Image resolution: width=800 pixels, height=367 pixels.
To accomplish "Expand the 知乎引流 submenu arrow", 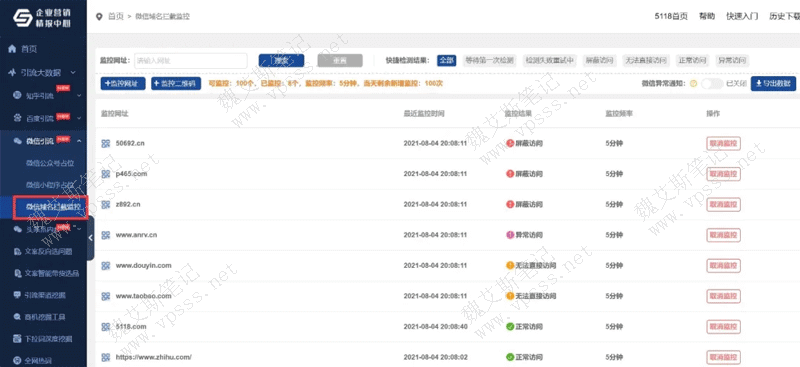I will (79, 96).
